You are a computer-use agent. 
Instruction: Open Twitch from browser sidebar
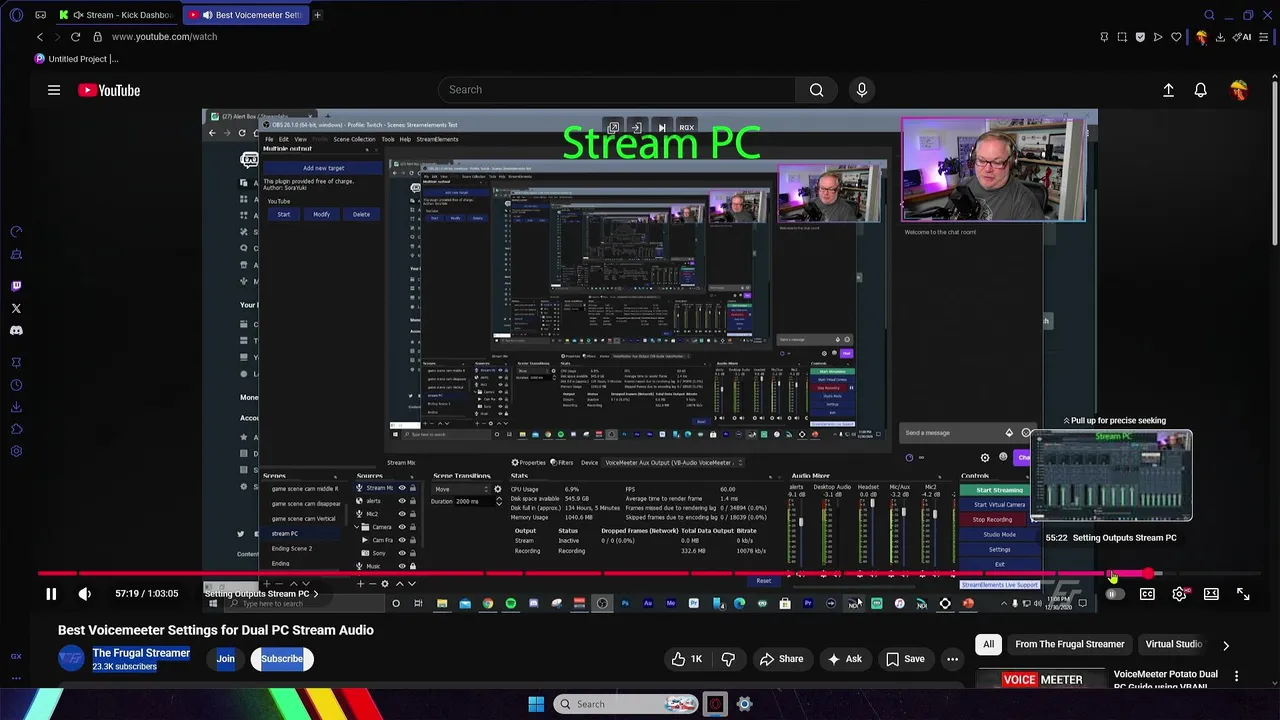16,286
